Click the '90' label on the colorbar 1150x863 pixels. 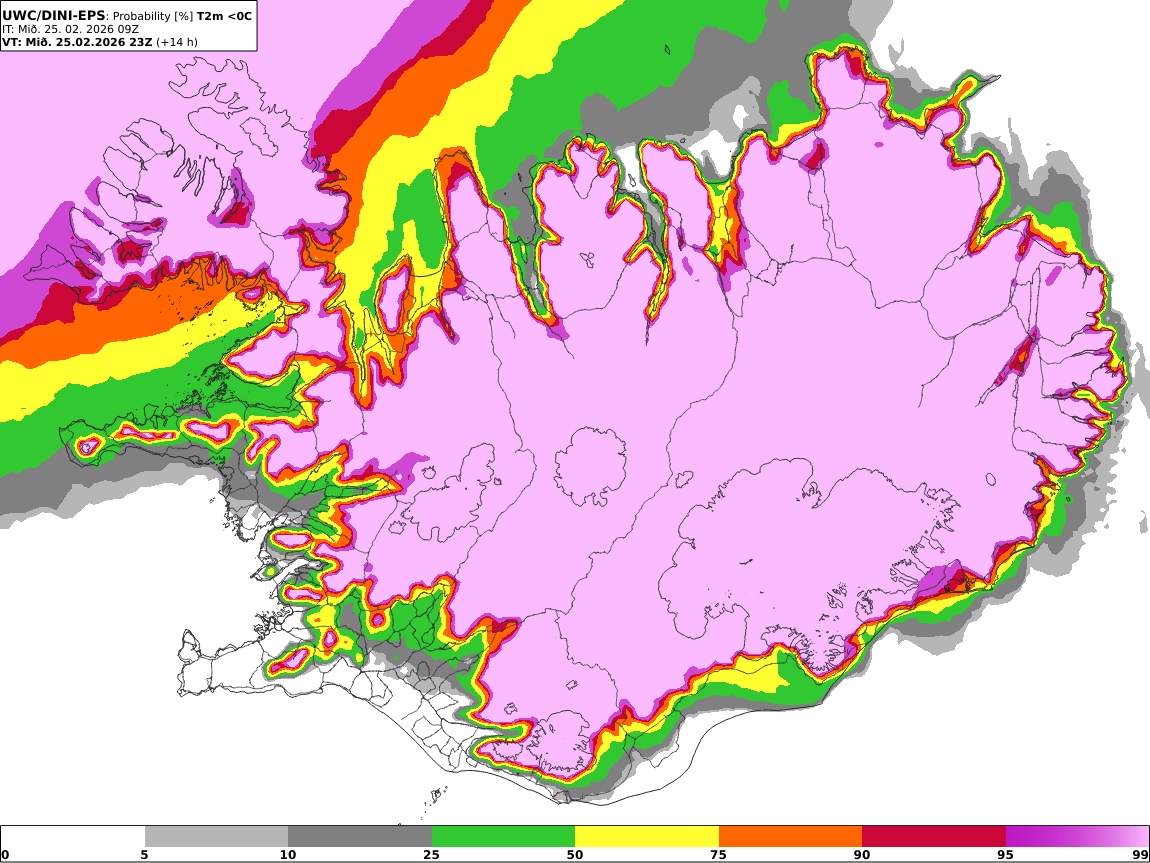click(862, 854)
